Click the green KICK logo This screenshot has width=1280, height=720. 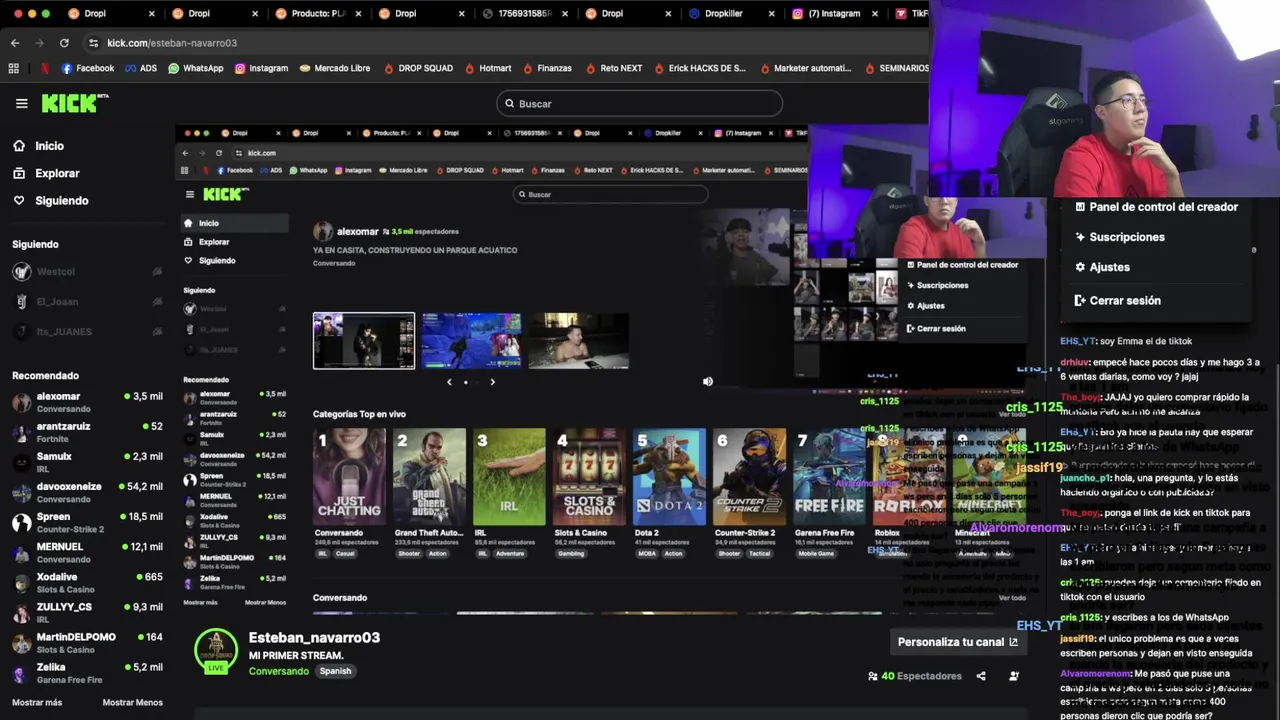point(74,103)
